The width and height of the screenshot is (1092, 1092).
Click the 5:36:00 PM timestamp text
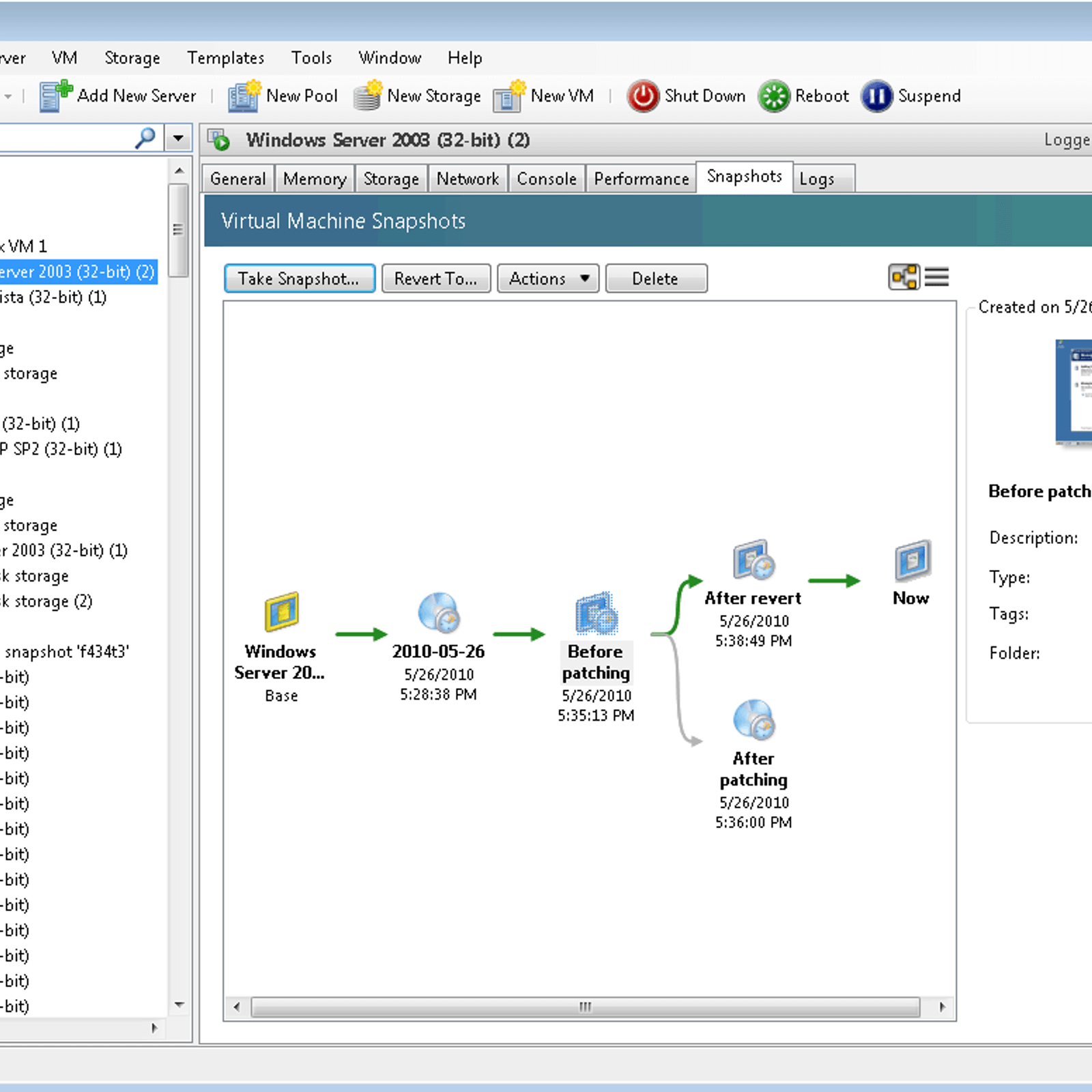[753, 822]
